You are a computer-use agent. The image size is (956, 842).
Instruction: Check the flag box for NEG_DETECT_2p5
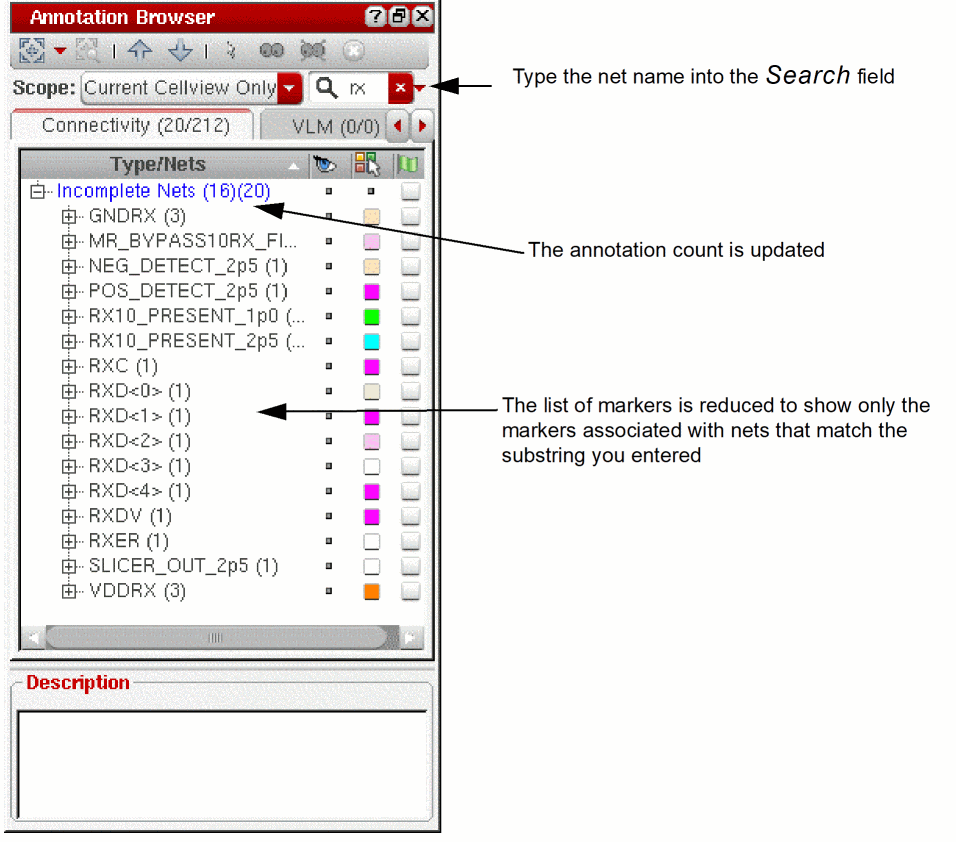click(x=410, y=266)
